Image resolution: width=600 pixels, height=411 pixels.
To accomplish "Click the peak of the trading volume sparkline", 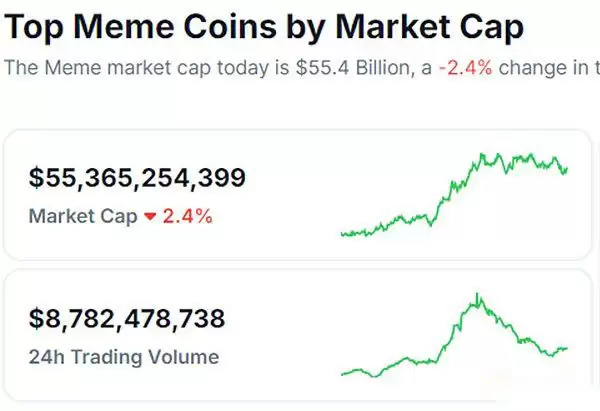I will [x=478, y=295].
